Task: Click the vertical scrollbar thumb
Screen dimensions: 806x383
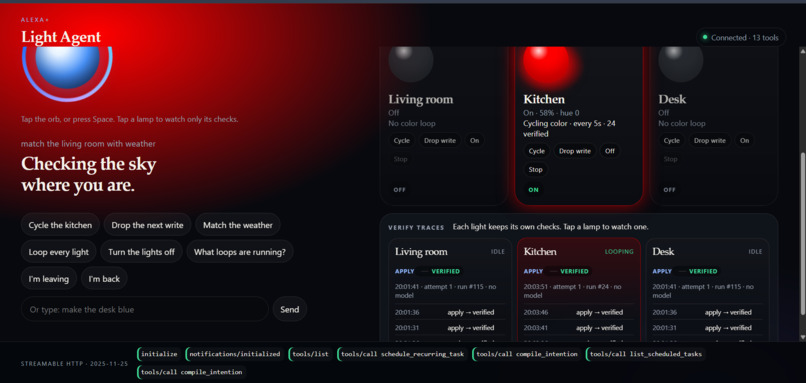Action: [802, 233]
